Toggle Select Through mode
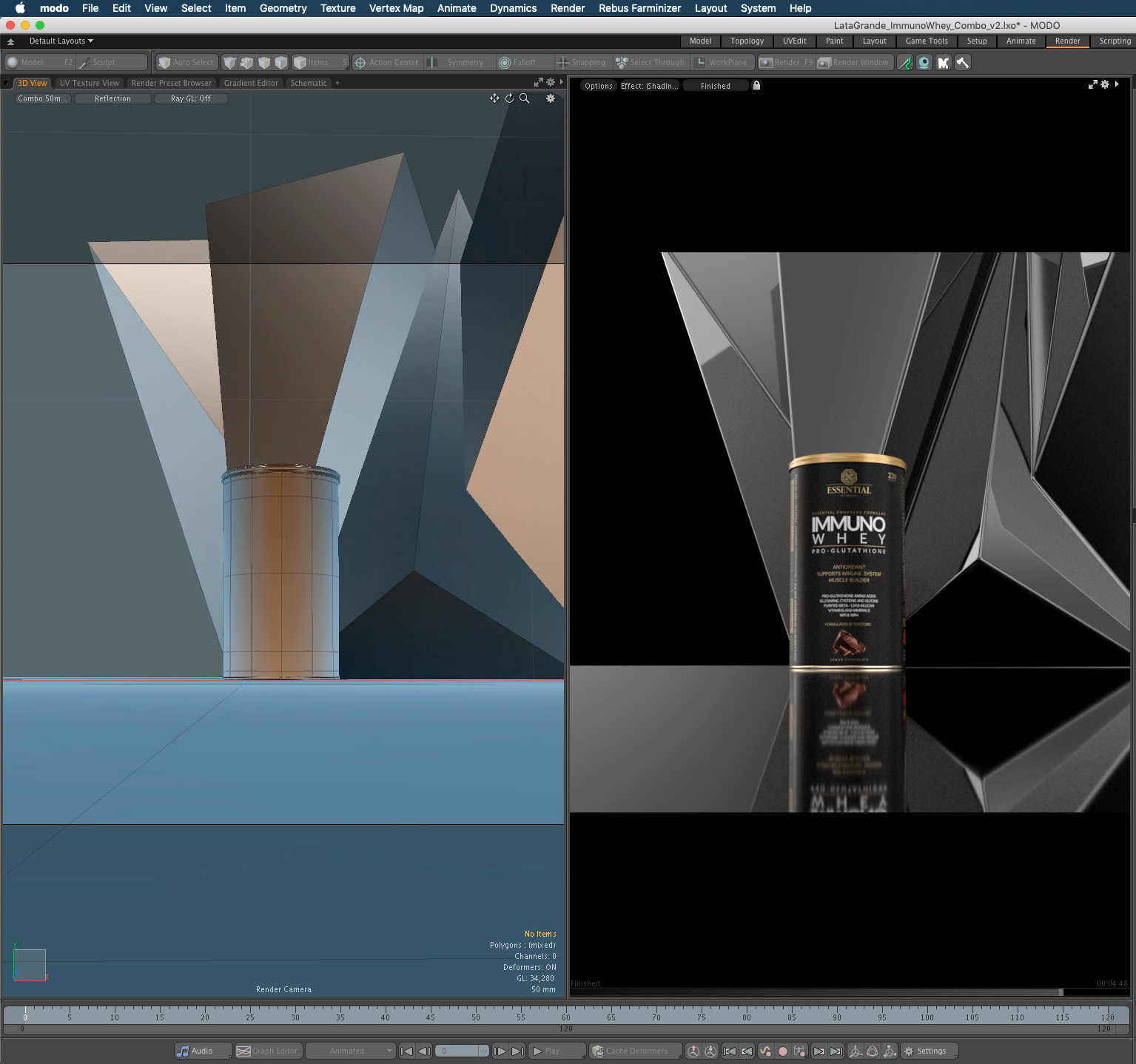 [x=652, y=62]
